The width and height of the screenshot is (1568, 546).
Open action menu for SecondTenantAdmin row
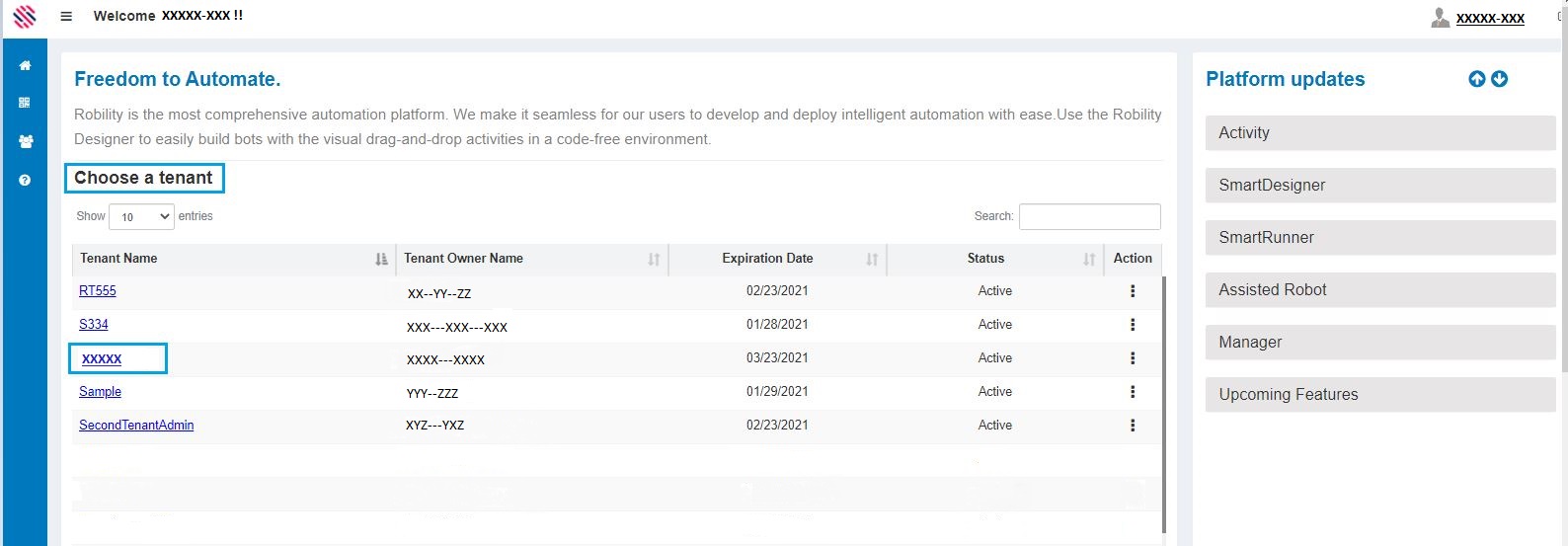click(x=1132, y=426)
